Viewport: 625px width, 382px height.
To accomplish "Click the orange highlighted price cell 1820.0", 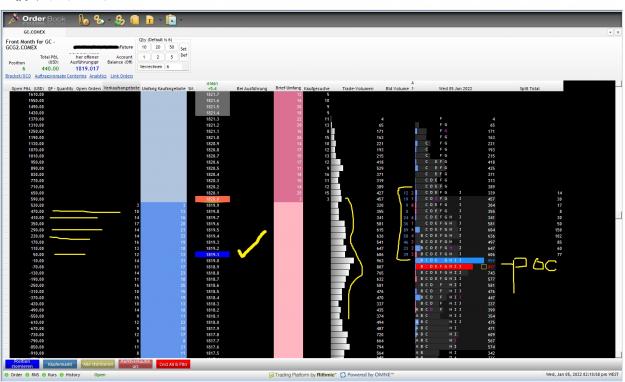I will tap(212, 199).
